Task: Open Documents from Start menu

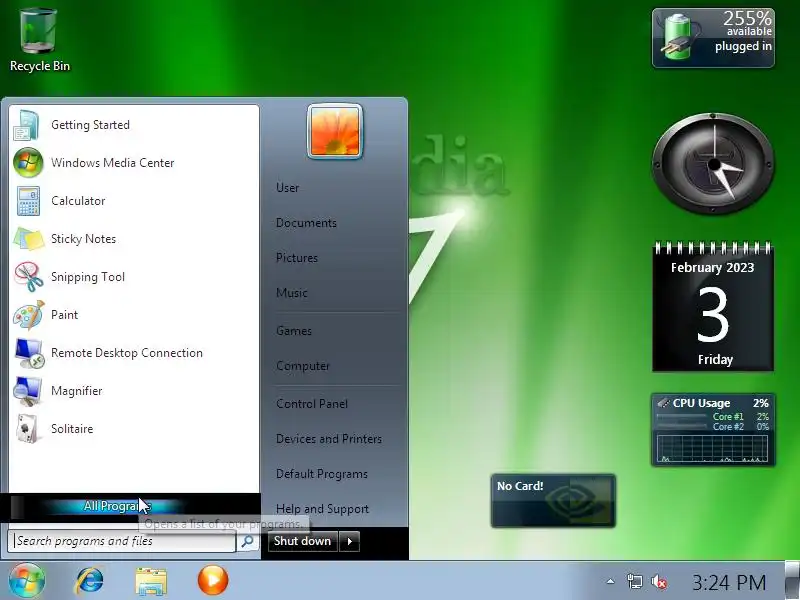Action: click(306, 223)
